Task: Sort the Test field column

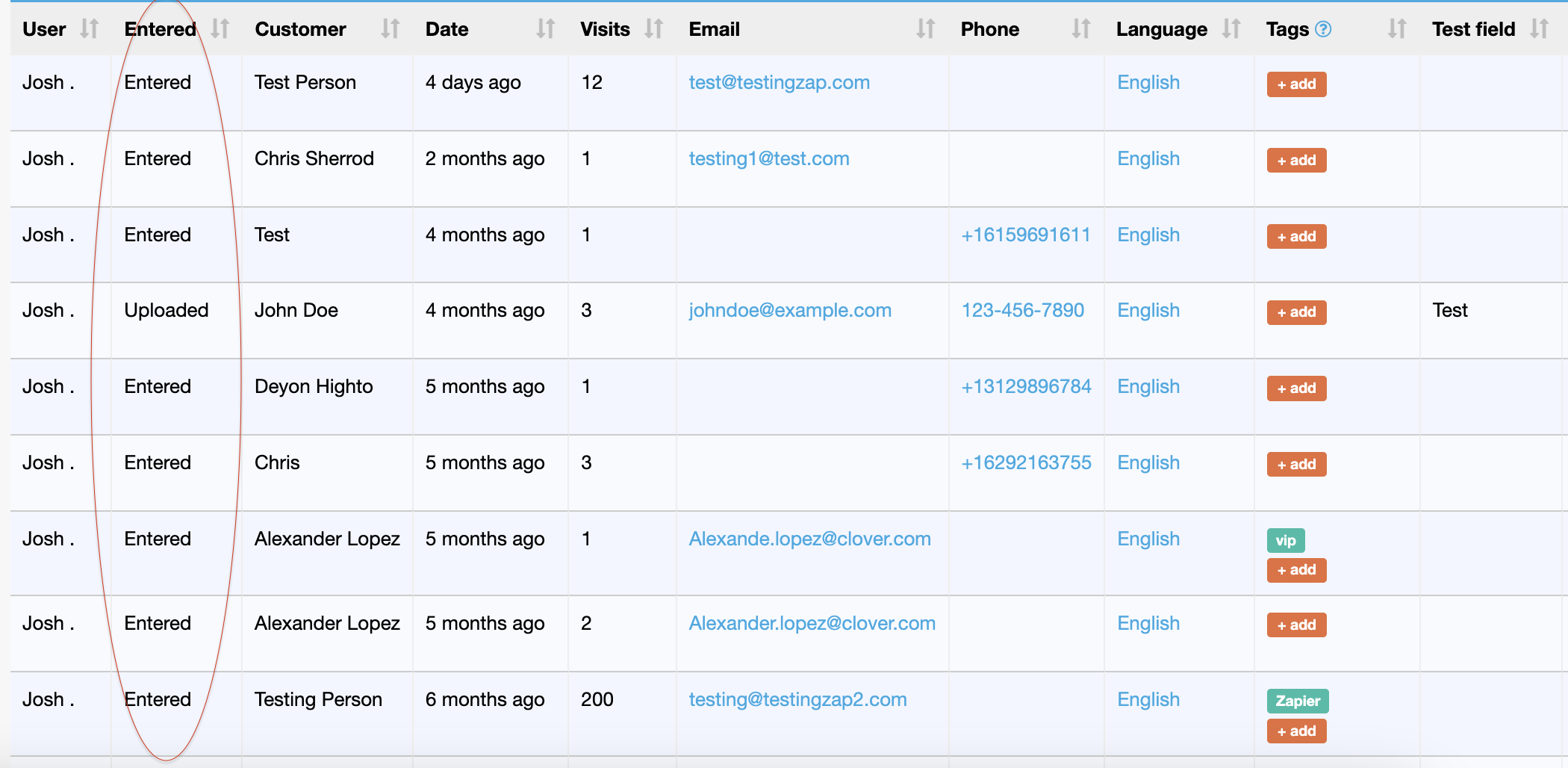Action: coord(1539,29)
